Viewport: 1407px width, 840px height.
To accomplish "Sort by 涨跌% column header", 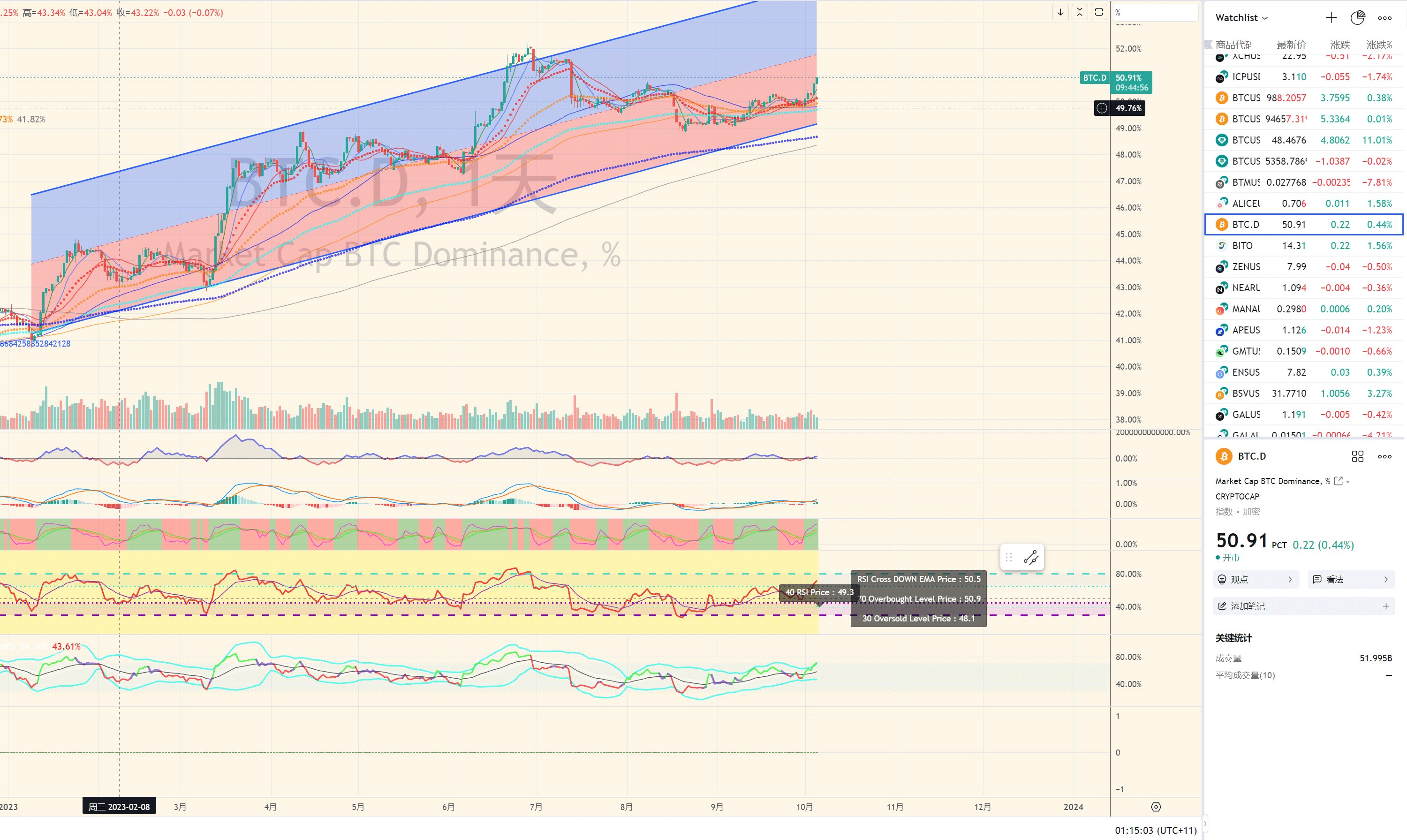I will (1379, 45).
